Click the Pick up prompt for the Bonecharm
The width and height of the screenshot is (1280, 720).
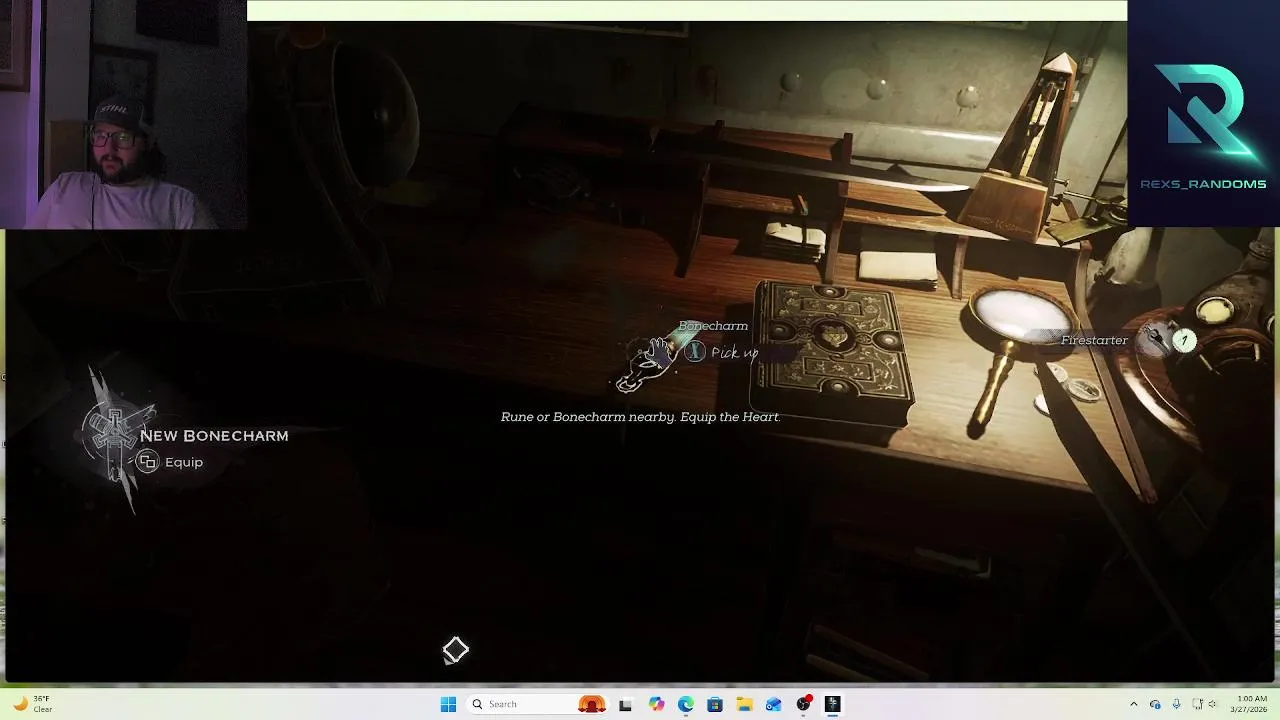coord(722,352)
